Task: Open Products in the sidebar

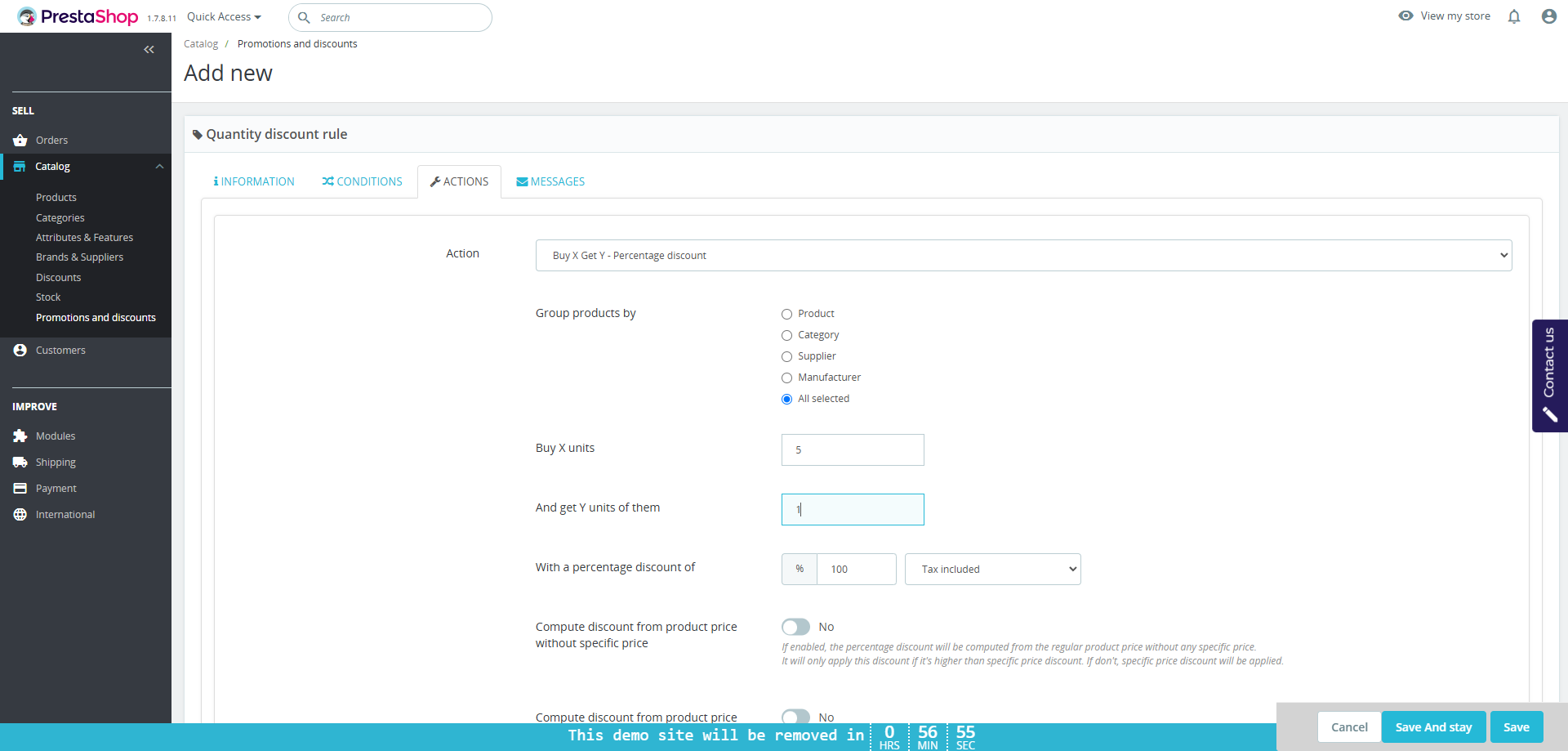Action: click(56, 198)
